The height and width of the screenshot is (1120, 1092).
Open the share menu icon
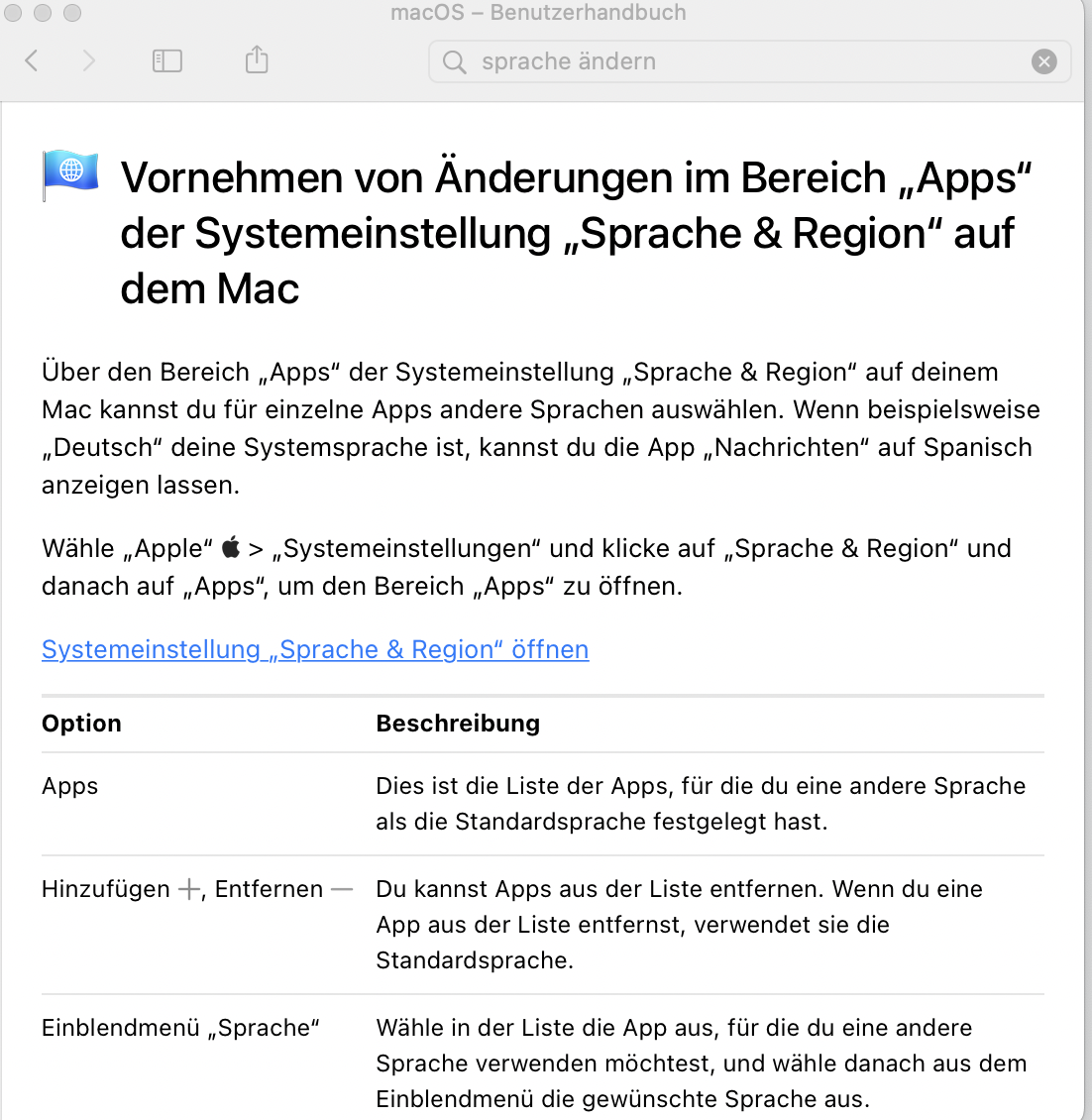click(257, 60)
